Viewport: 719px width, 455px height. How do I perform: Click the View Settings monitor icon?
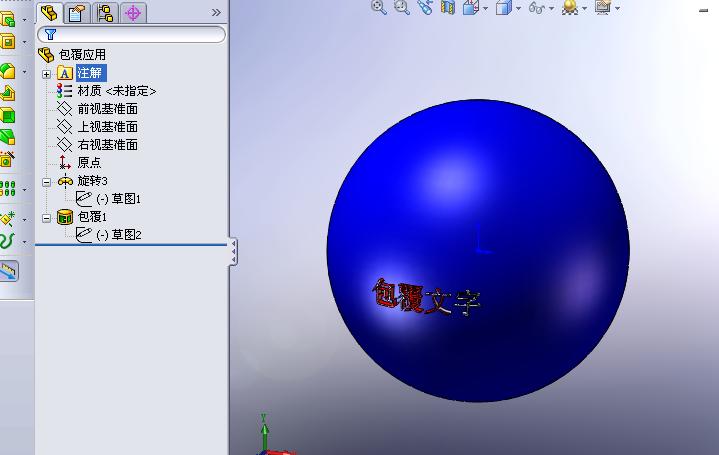point(603,7)
